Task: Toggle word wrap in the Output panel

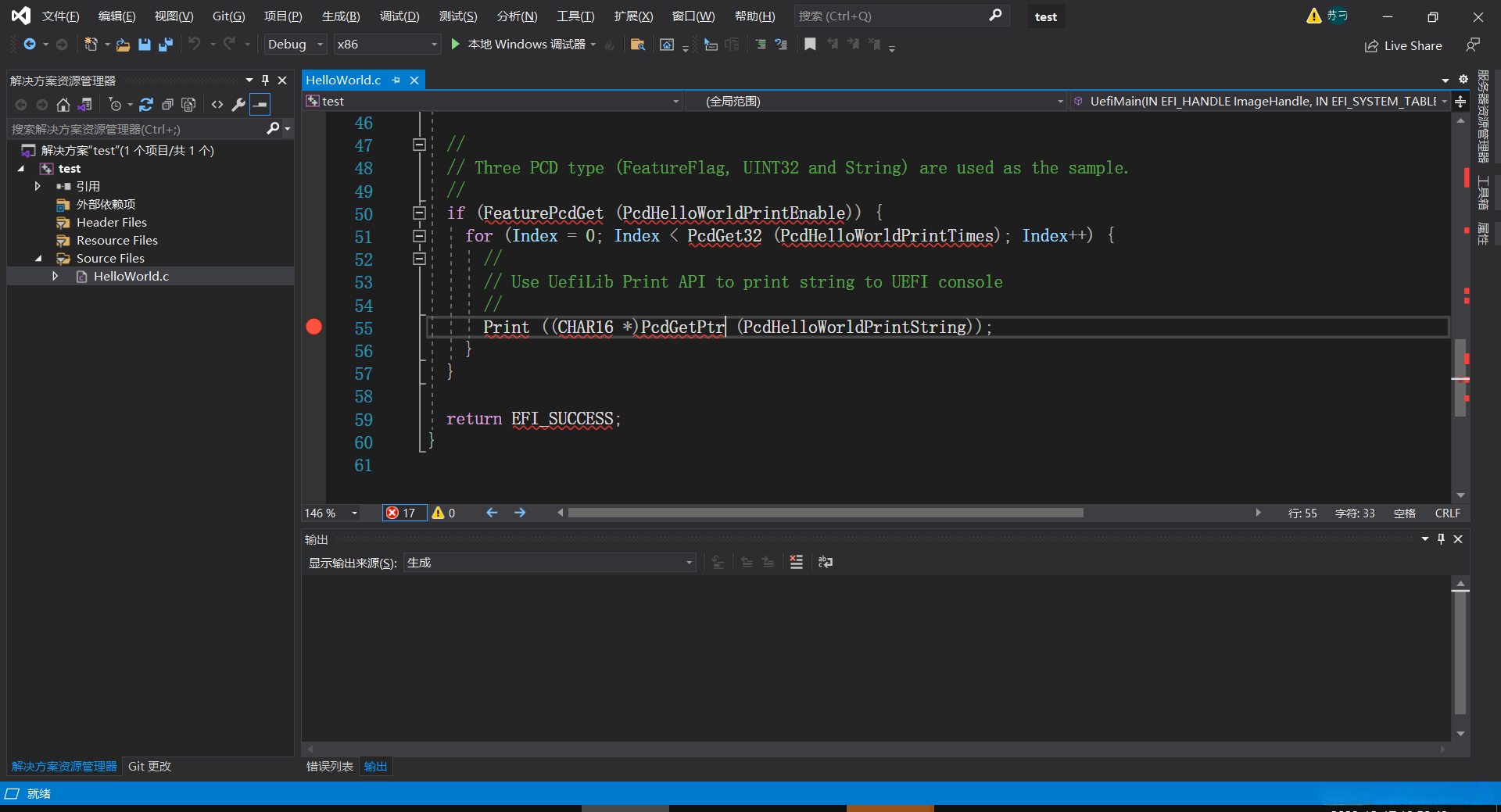Action: pos(826,562)
